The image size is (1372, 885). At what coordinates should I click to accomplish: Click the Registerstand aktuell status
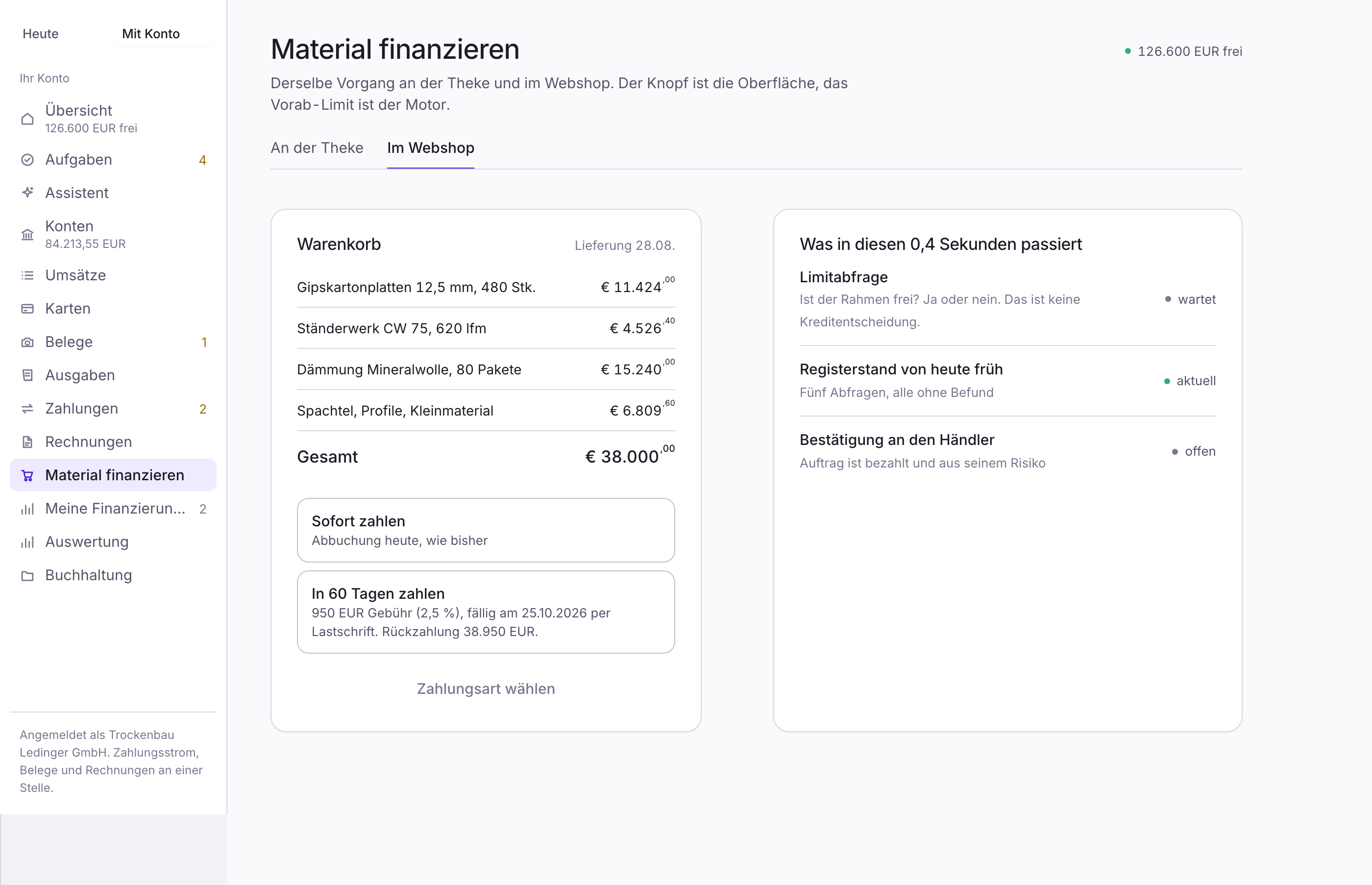tap(1189, 381)
